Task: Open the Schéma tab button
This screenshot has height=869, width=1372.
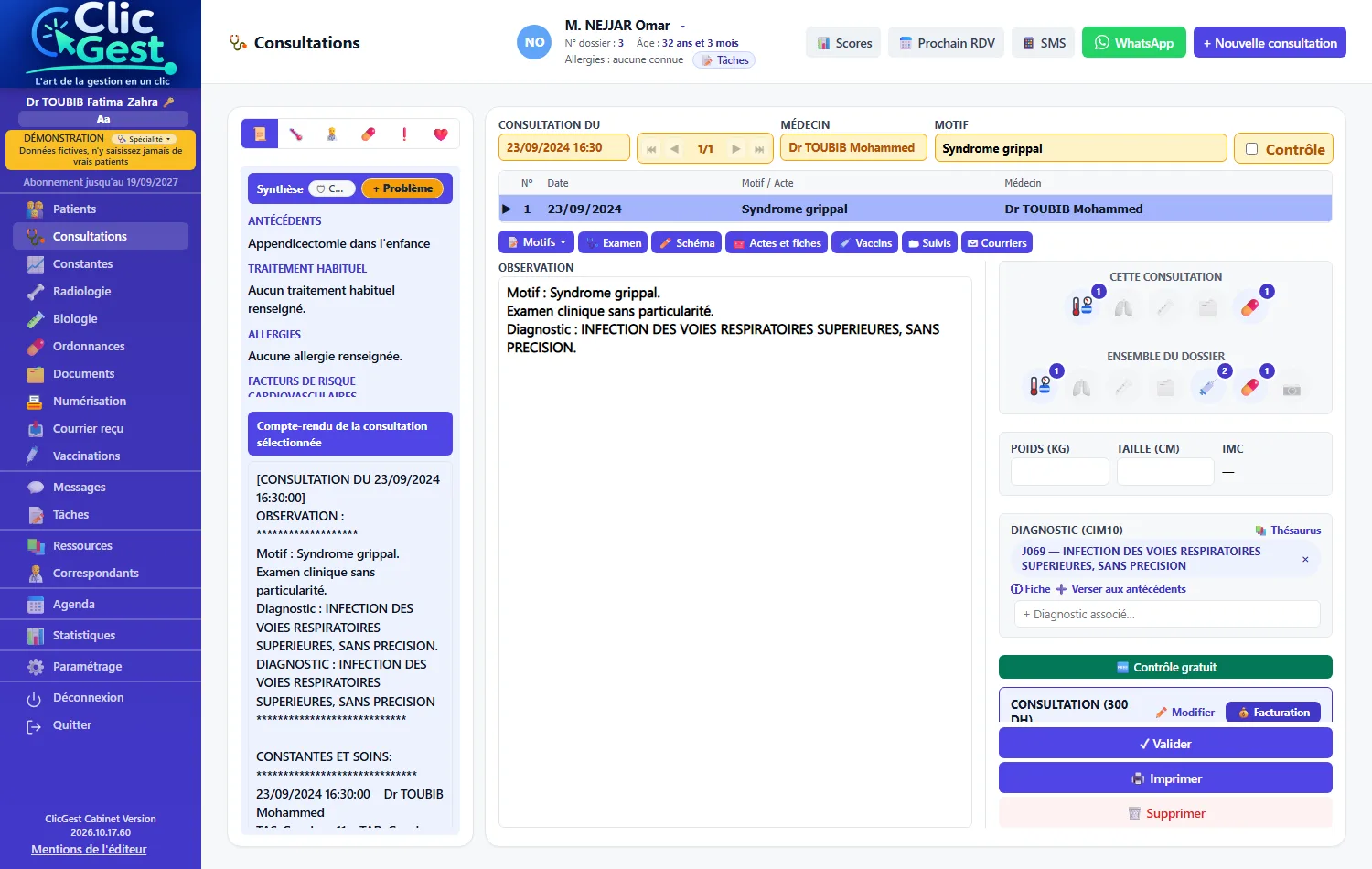Action: [686, 242]
